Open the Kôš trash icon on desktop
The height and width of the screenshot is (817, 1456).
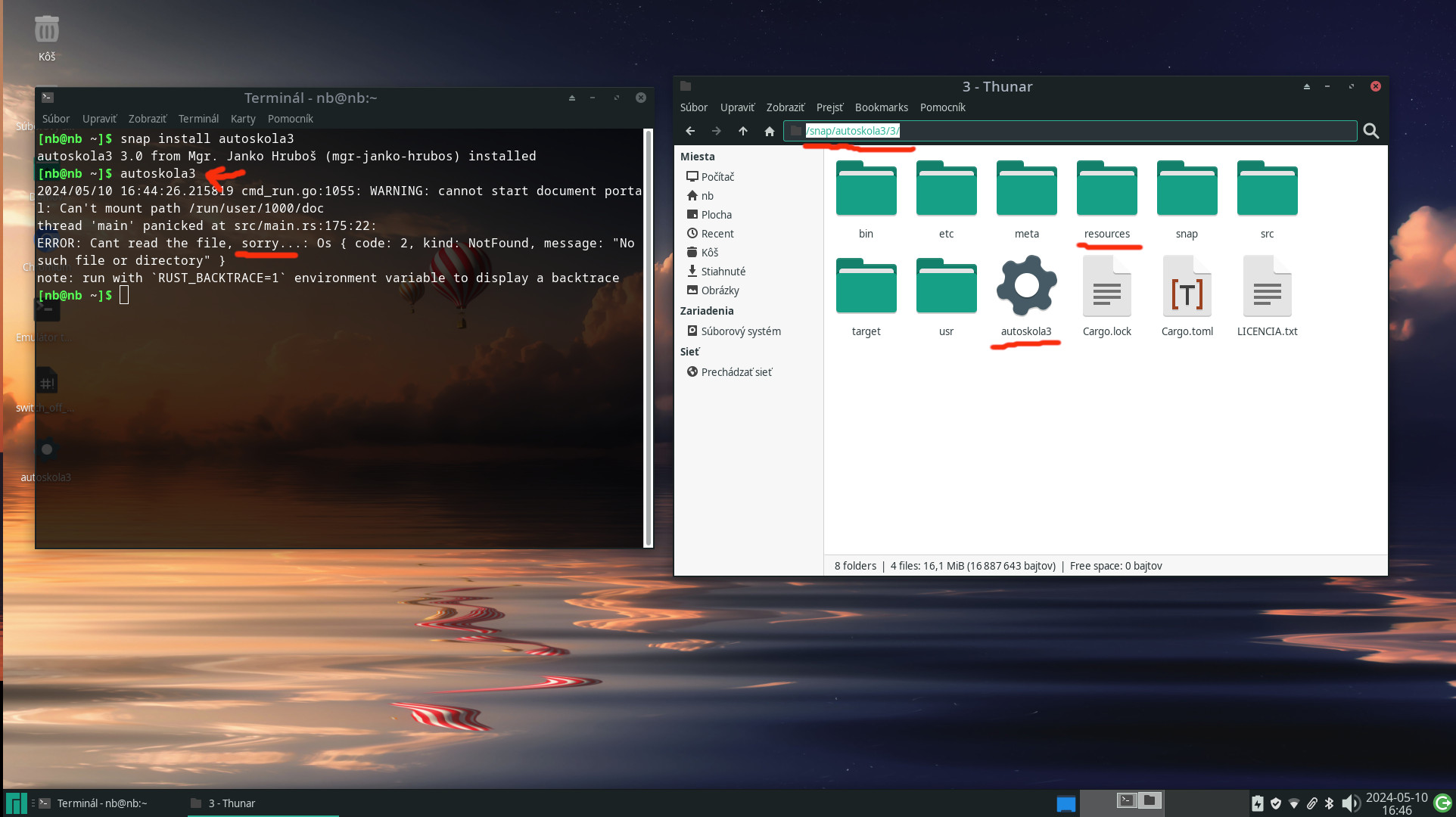pos(47,30)
